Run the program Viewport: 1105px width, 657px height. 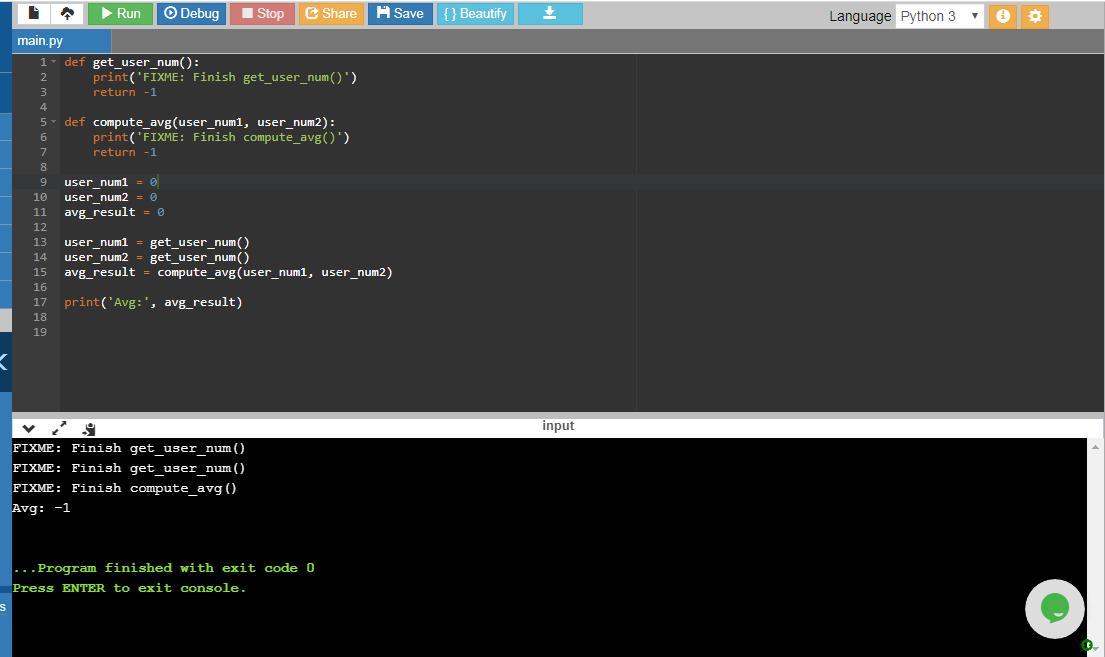pyautogui.click(x=119, y=13)
